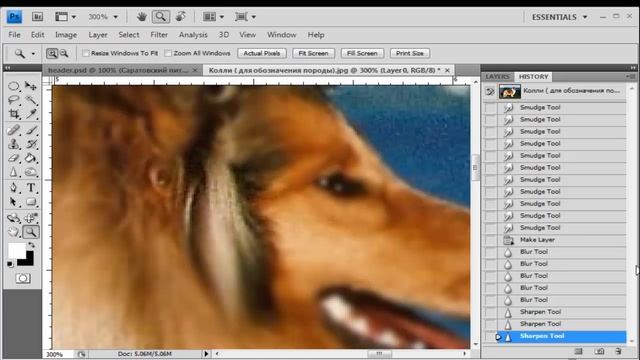Set history brush source on snapshot row
Image resolution: width=640 pixels, height=360 pixels.
(490, 91)
